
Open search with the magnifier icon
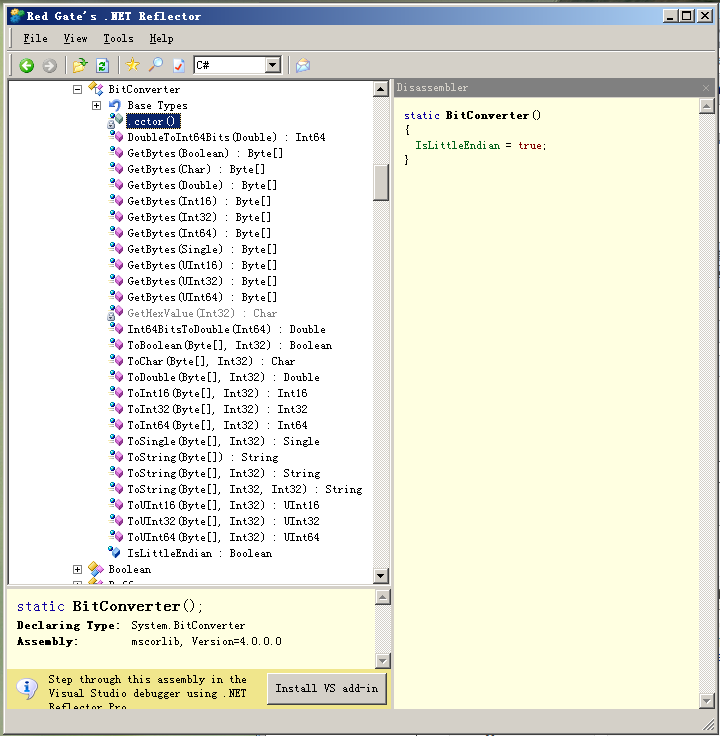click(x=155, y=65)
